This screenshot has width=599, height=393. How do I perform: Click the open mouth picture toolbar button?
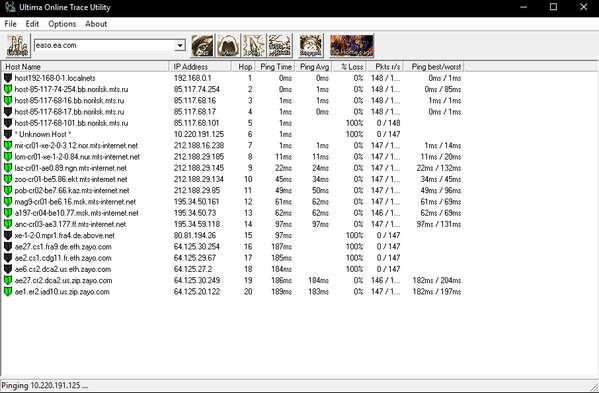[x=228, y=46]
